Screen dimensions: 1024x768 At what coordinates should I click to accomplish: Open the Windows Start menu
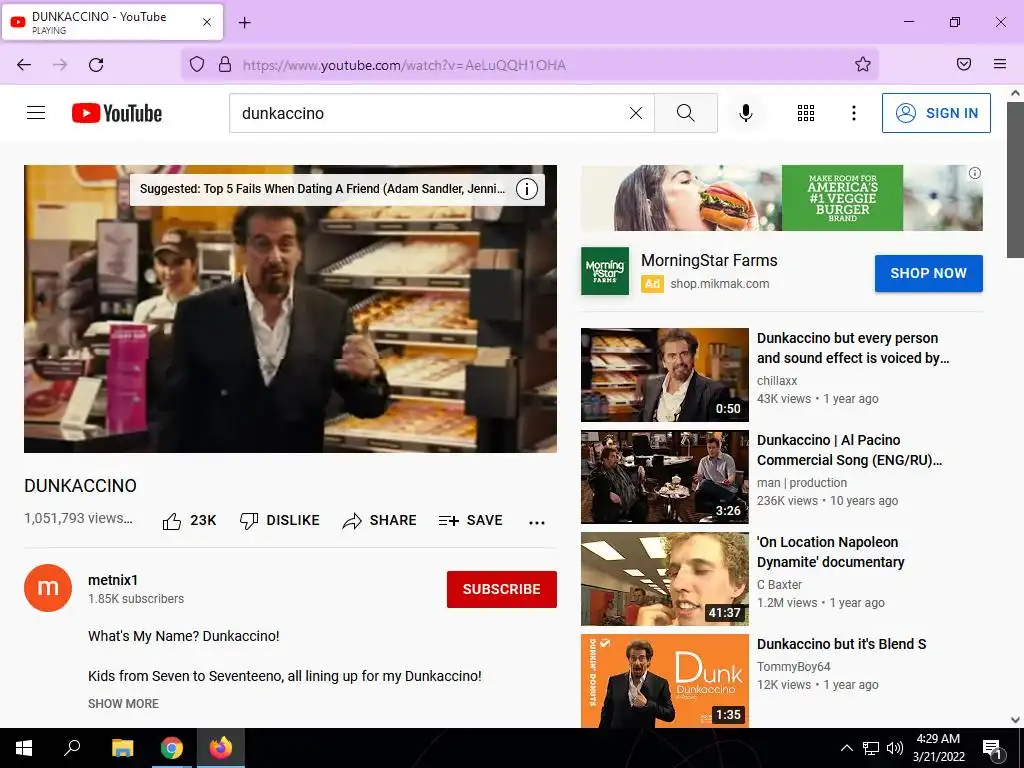[x=24, y=748]
